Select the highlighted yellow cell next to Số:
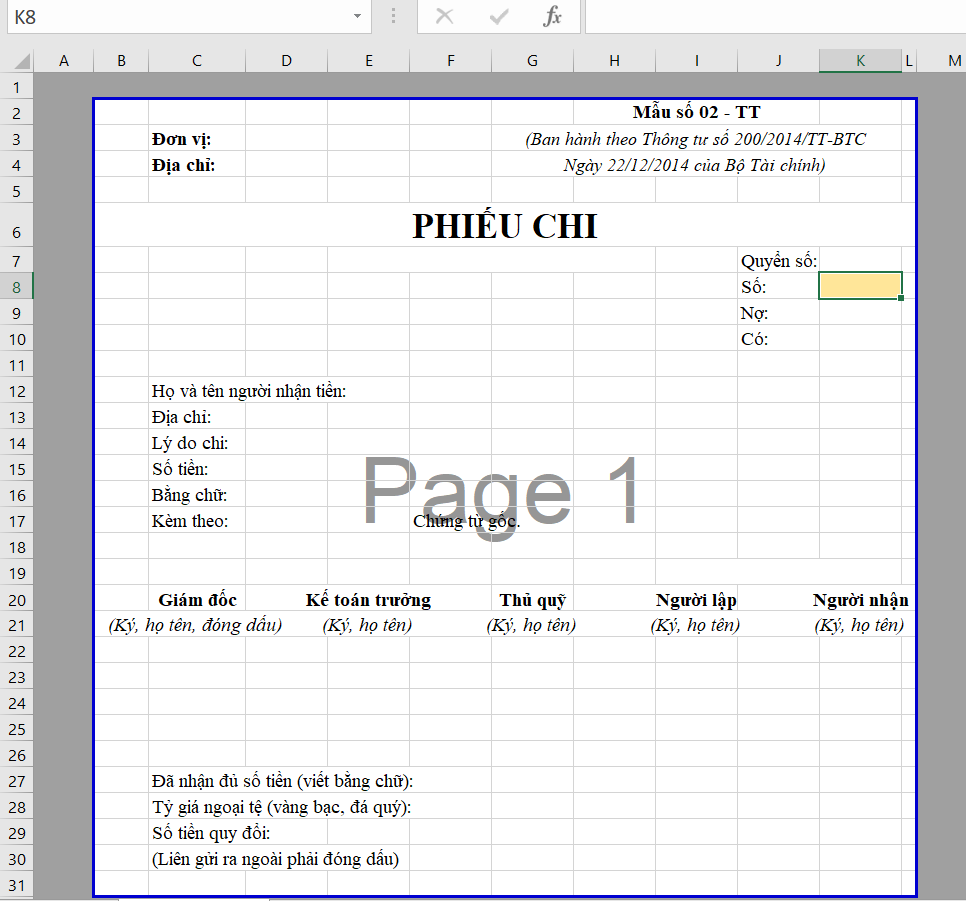Viewport: 966px width, 901px height. click(860, 285)
